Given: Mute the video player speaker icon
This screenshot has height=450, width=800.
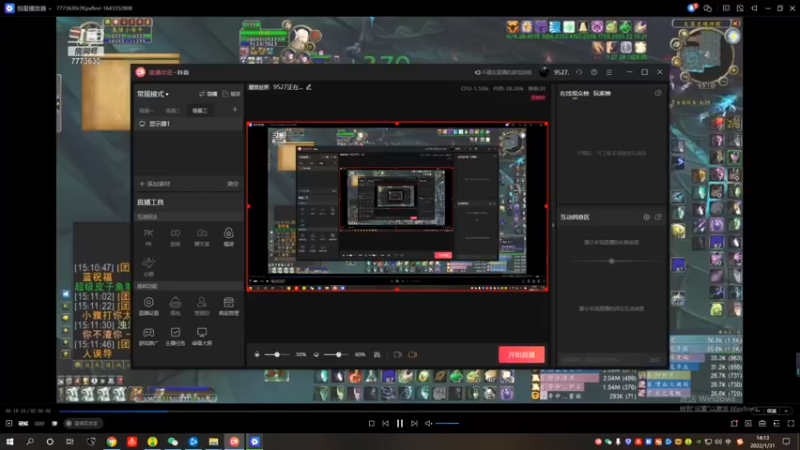Looking at the screenshot, I should coord(429,423).
